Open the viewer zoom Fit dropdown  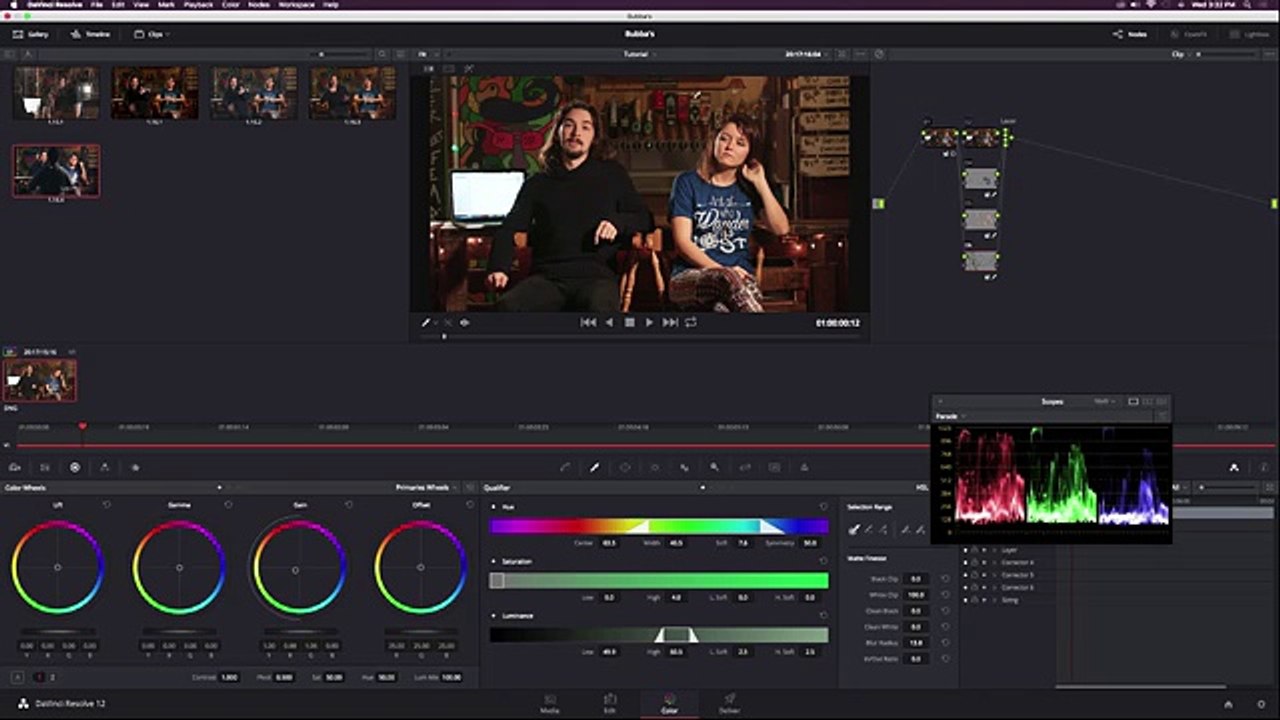point(425,54)
